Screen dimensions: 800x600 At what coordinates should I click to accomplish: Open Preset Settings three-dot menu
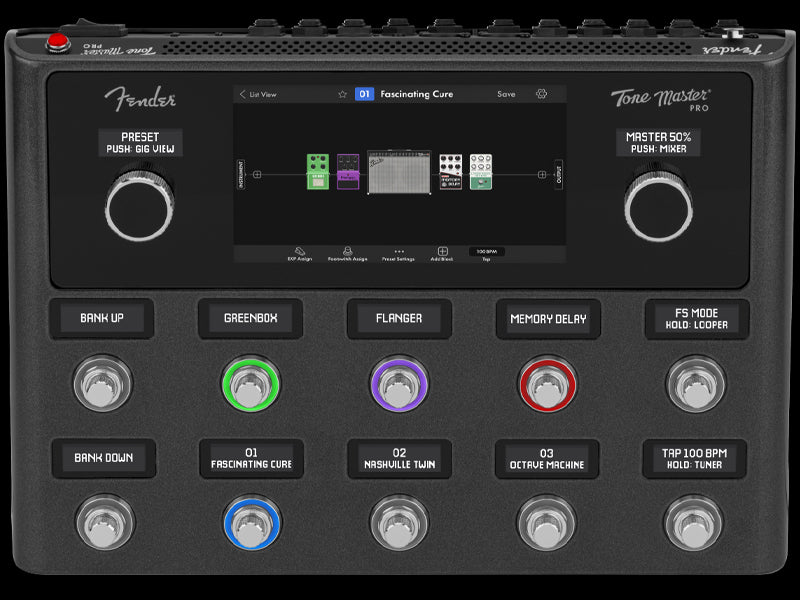pos(399,253)
